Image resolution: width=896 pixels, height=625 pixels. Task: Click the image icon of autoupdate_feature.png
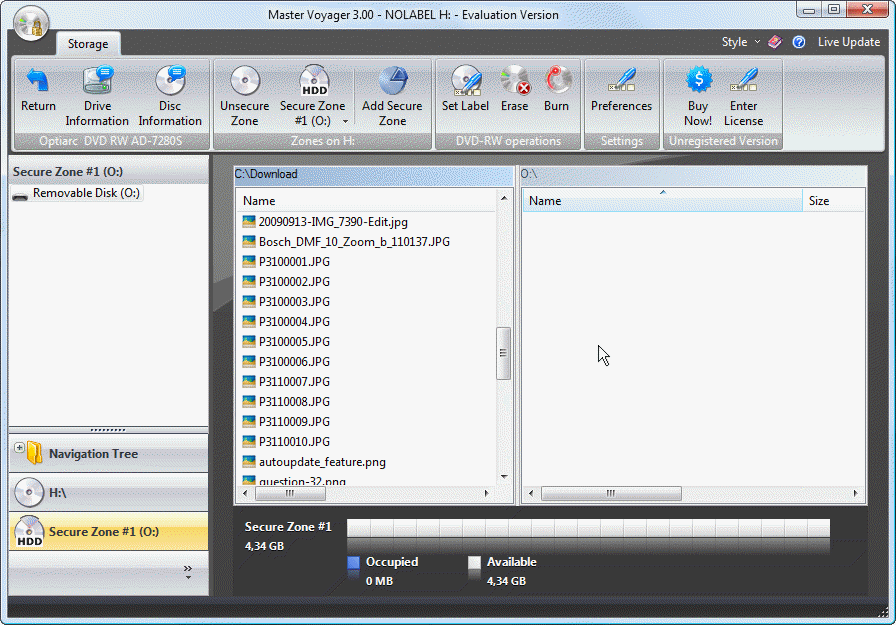pos(249,462)
